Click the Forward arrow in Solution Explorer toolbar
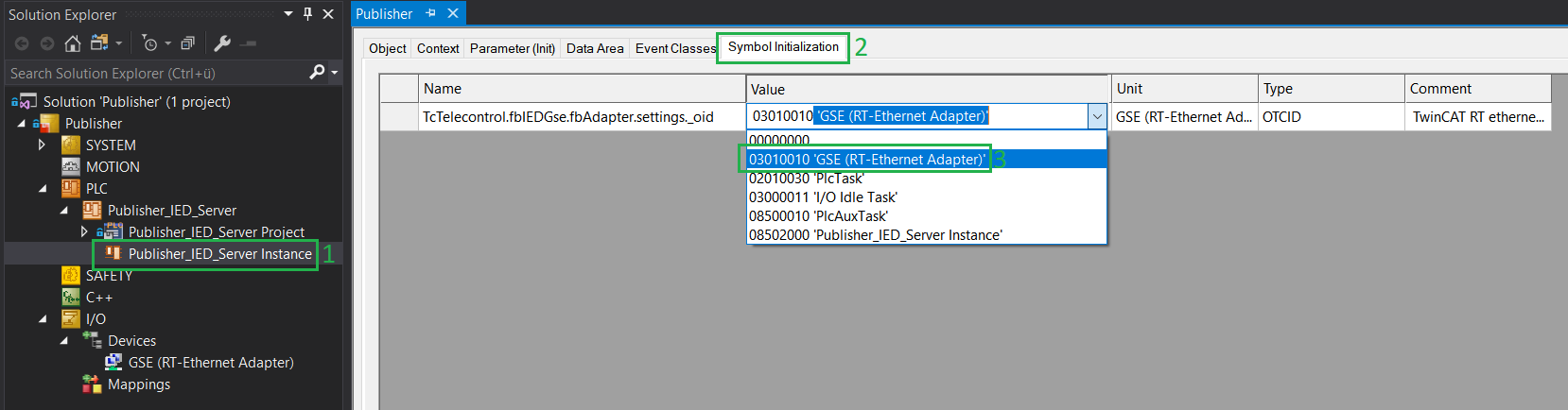The width and height of the screenshot is (1568, 410). coord(47,43)
